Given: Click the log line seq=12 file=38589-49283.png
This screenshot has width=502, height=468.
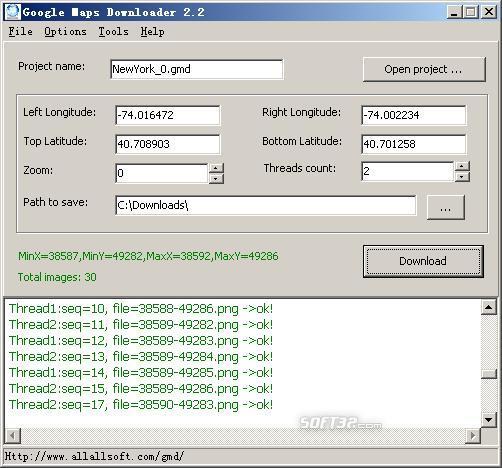Looking at the screenshot, I should point(141,341).
